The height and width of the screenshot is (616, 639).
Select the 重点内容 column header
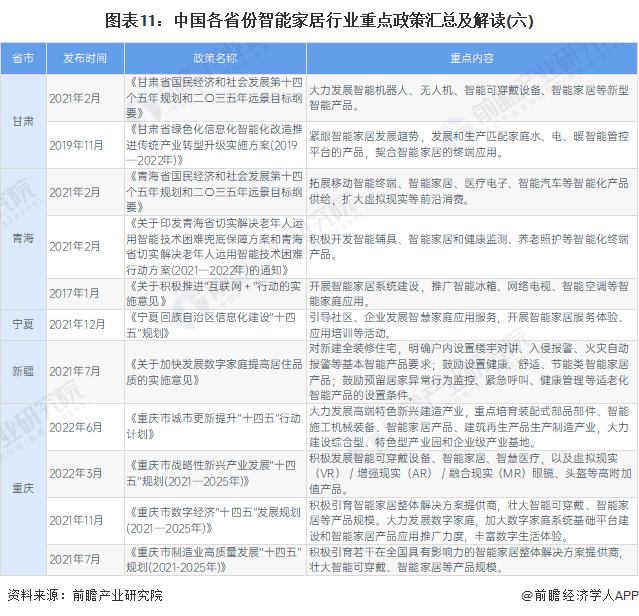(x=472, y=58)
